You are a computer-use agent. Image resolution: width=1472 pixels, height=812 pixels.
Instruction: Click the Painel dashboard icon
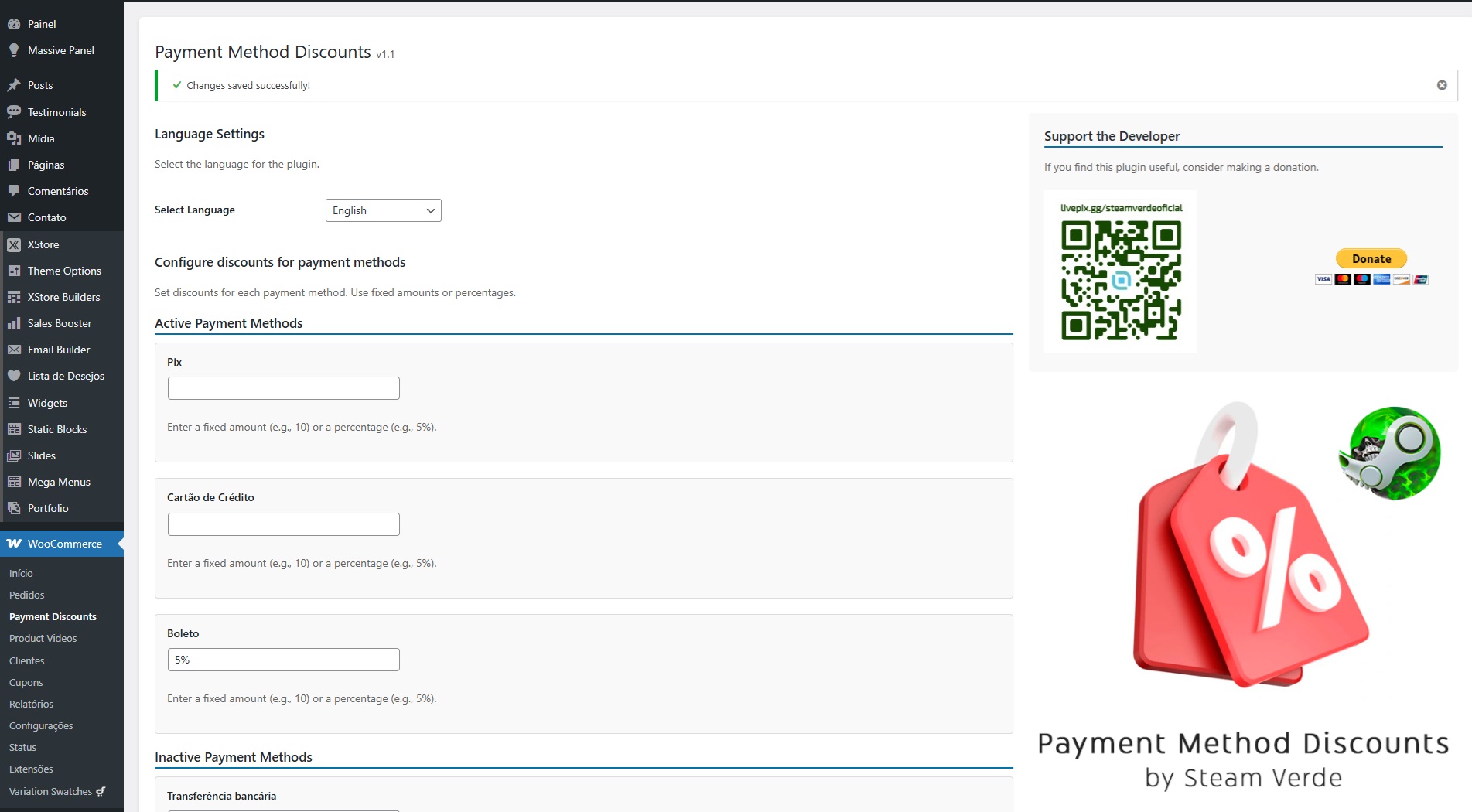[14, 24]
